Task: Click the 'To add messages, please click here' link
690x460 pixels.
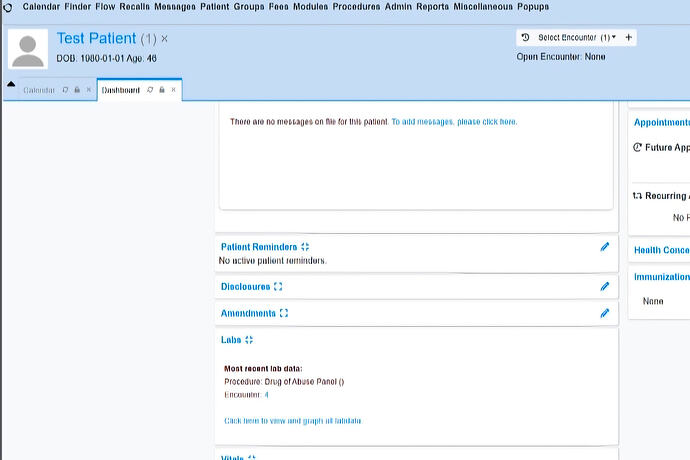Action: point(454,121)
